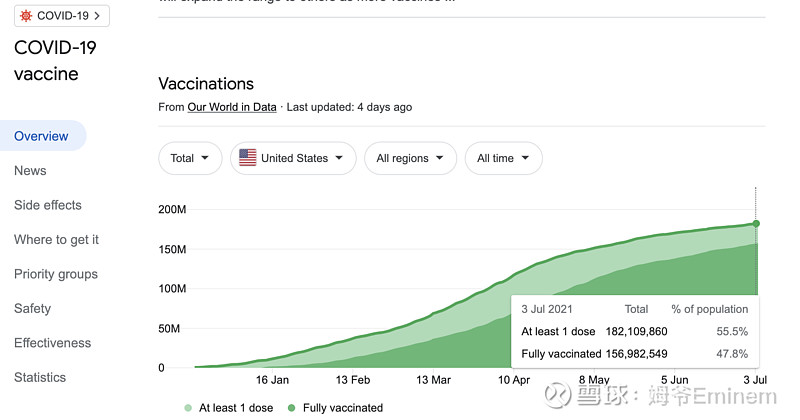Viewport: 800px width, 420px height.
Task: Click the light green 'At least 1 dose' legend dot
Action: 188,408
